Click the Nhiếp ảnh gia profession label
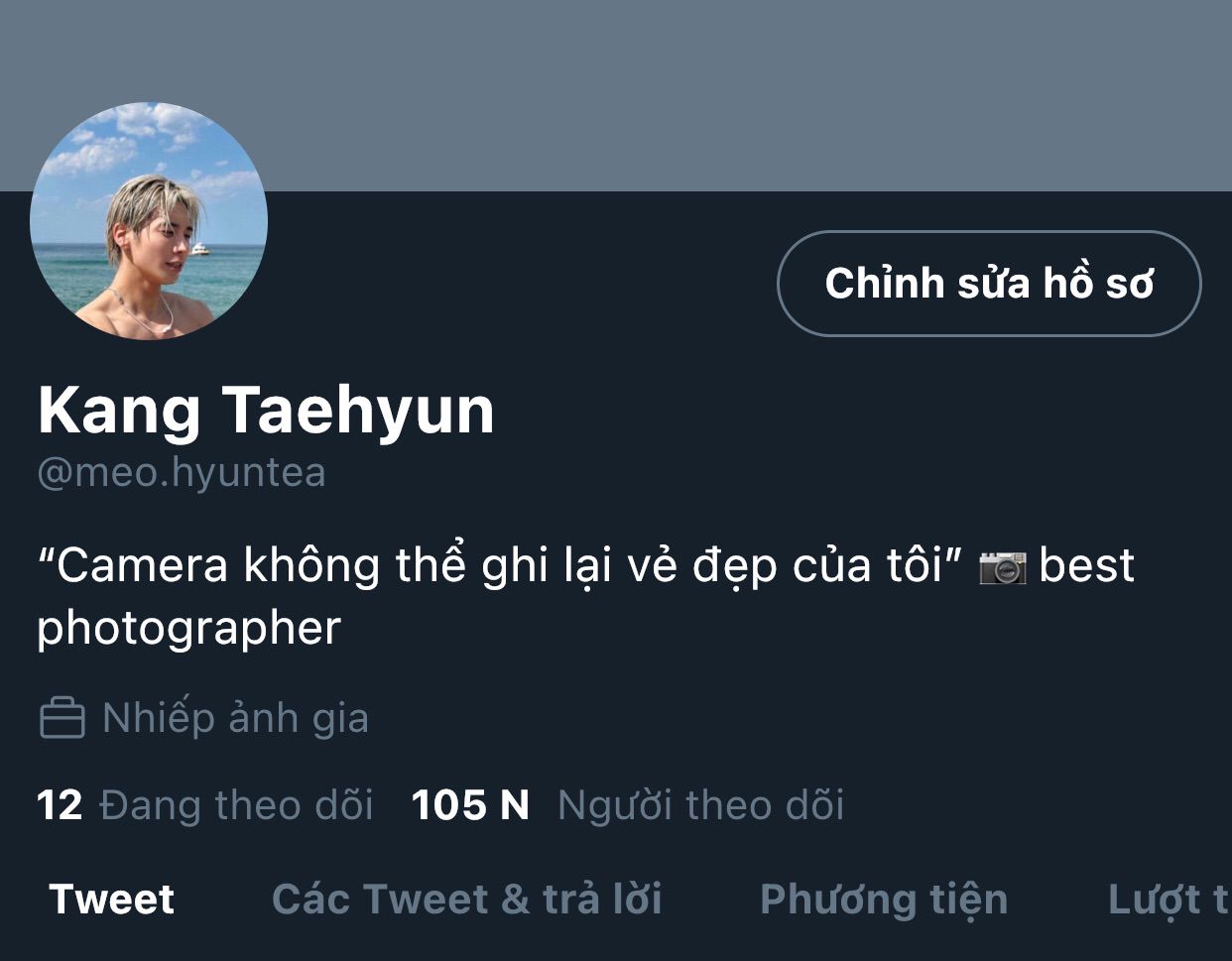The height and width of the screenshot is (961, 1232). pos(235,718)
